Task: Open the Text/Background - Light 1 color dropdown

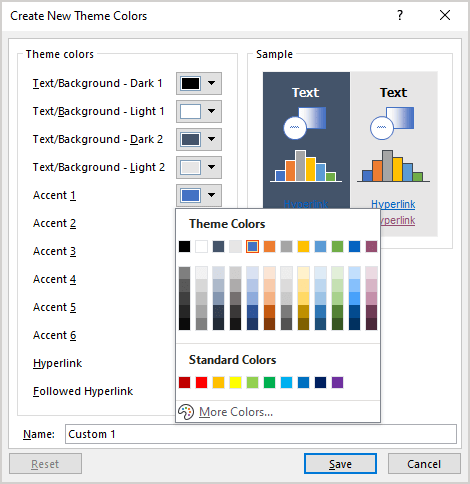Action: (x=199, y=111)
